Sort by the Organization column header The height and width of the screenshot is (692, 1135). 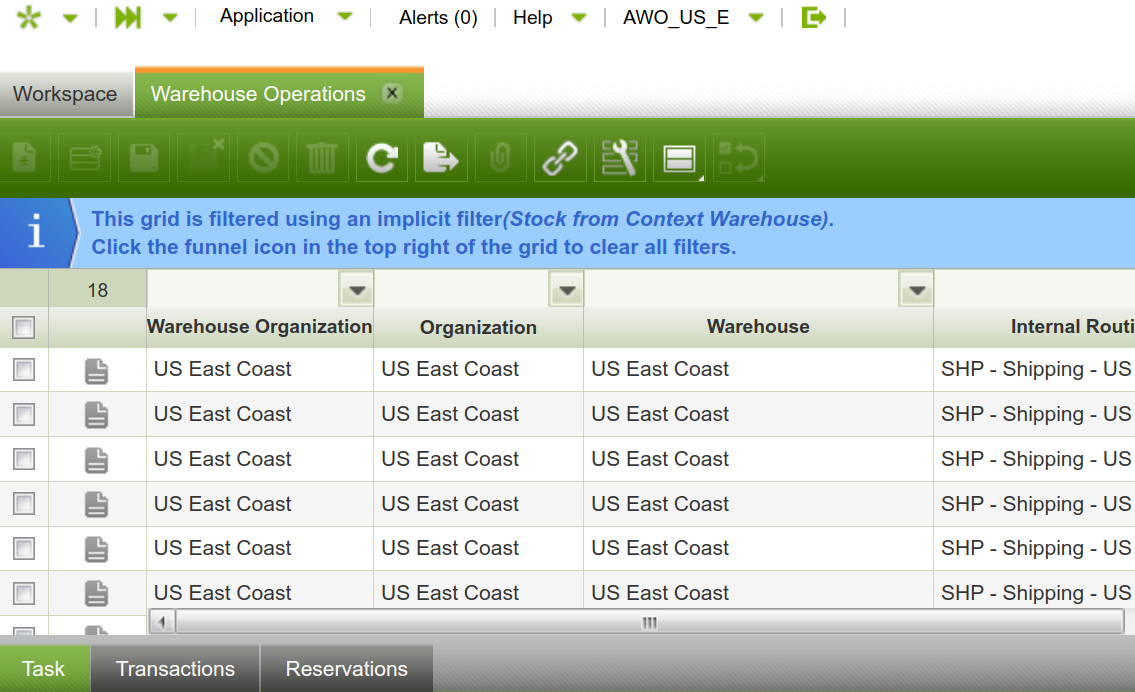coord(478,327)
